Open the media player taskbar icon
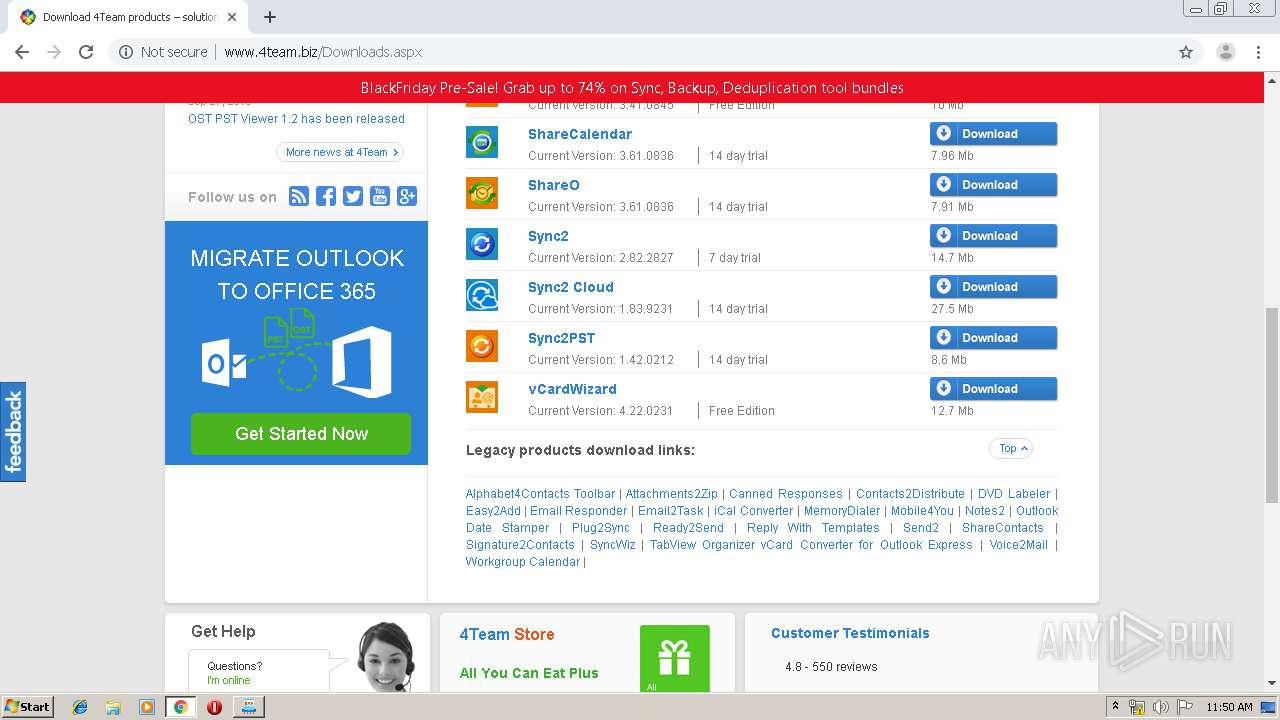This screenshot has width=1280, height=720. 147,707
